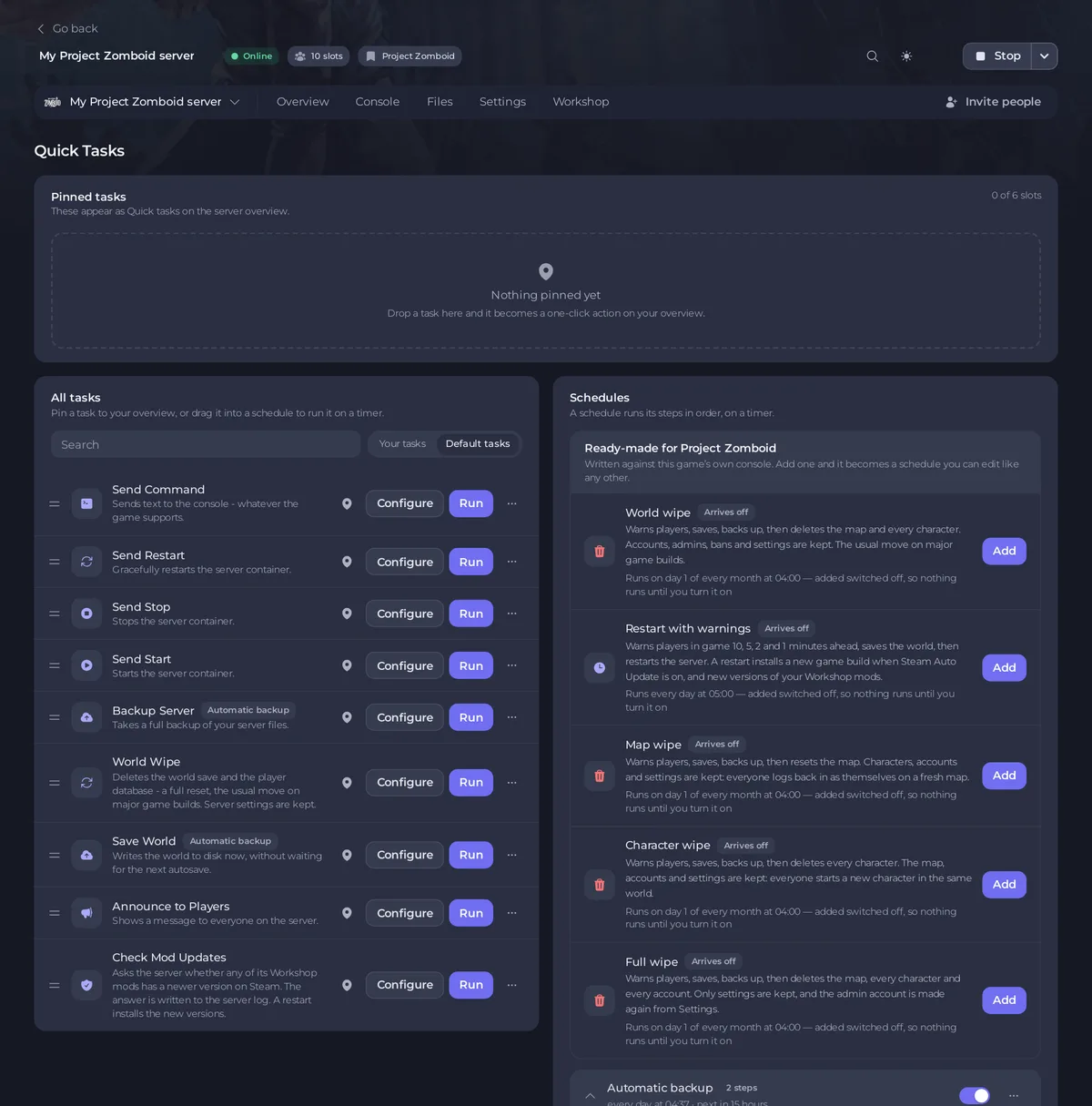
Task: Open more options for Check Mod Updates
Action: [511, 985]
